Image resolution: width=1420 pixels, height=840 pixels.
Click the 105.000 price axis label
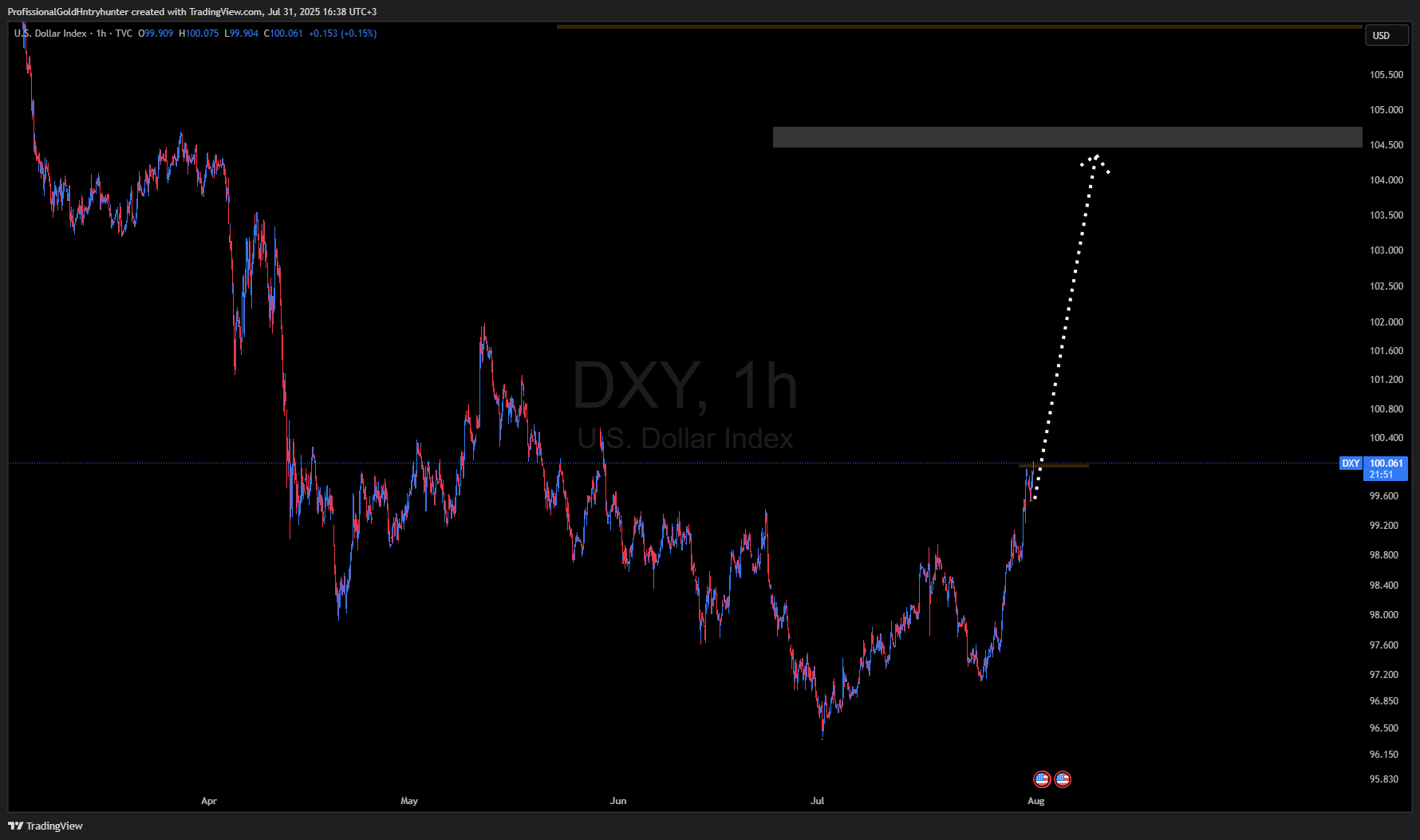(x=1386, y=110)
